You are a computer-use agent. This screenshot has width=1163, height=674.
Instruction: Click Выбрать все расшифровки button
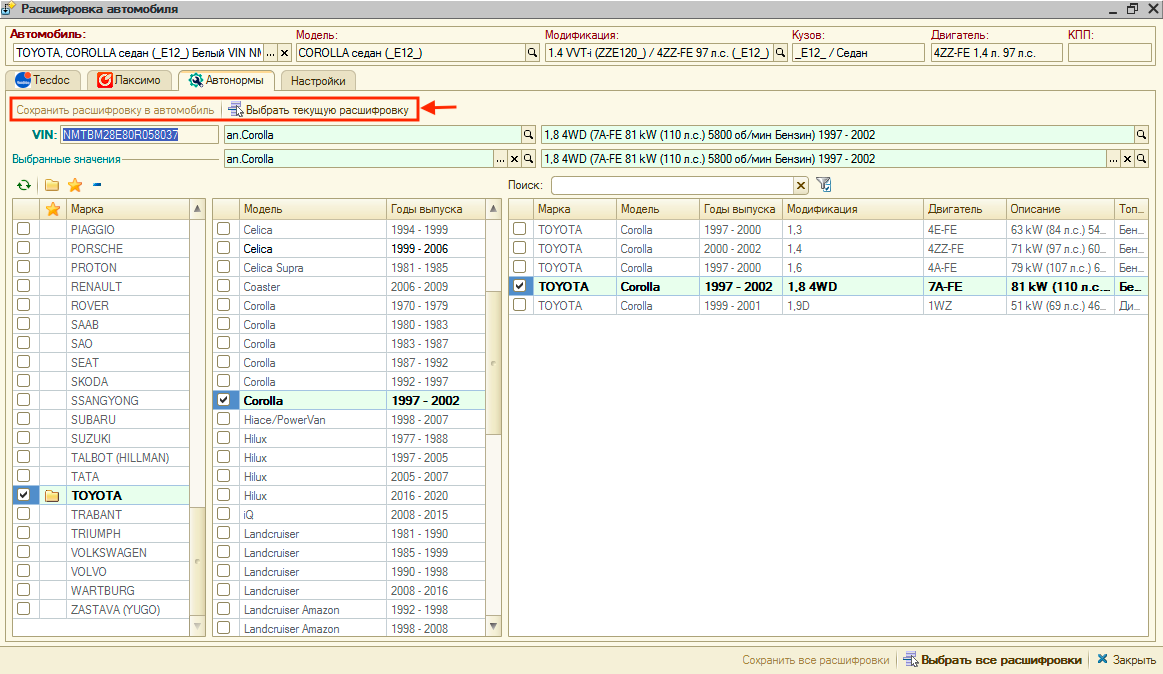pyautogui.click(x=992, y=660)
